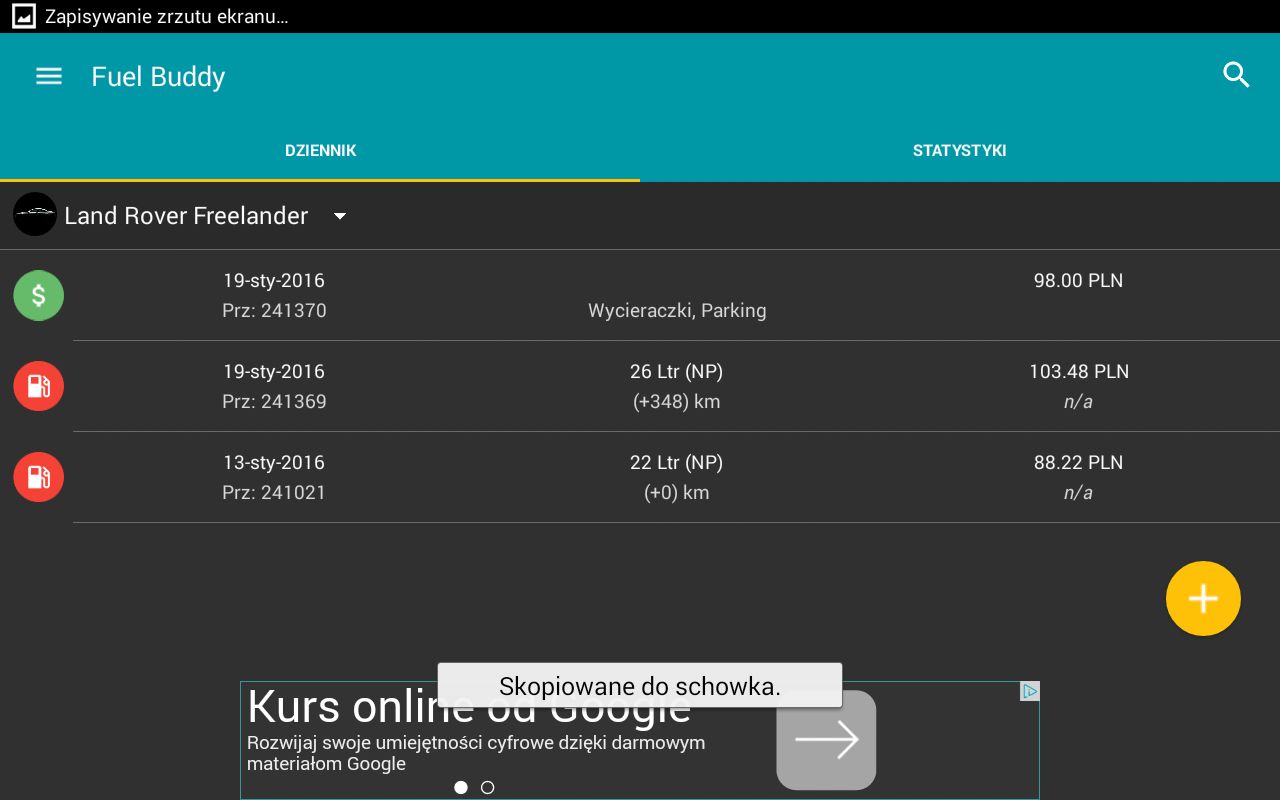The image size is (1280, 800).
Task: Open the AdChoices info icon on ad
Action: (x=1029, y=691)
